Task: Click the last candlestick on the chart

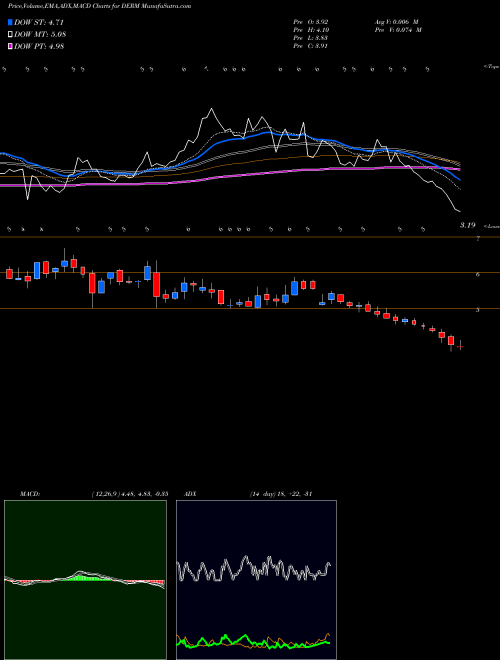Action: pyautogui.click(x=460, y=346)
